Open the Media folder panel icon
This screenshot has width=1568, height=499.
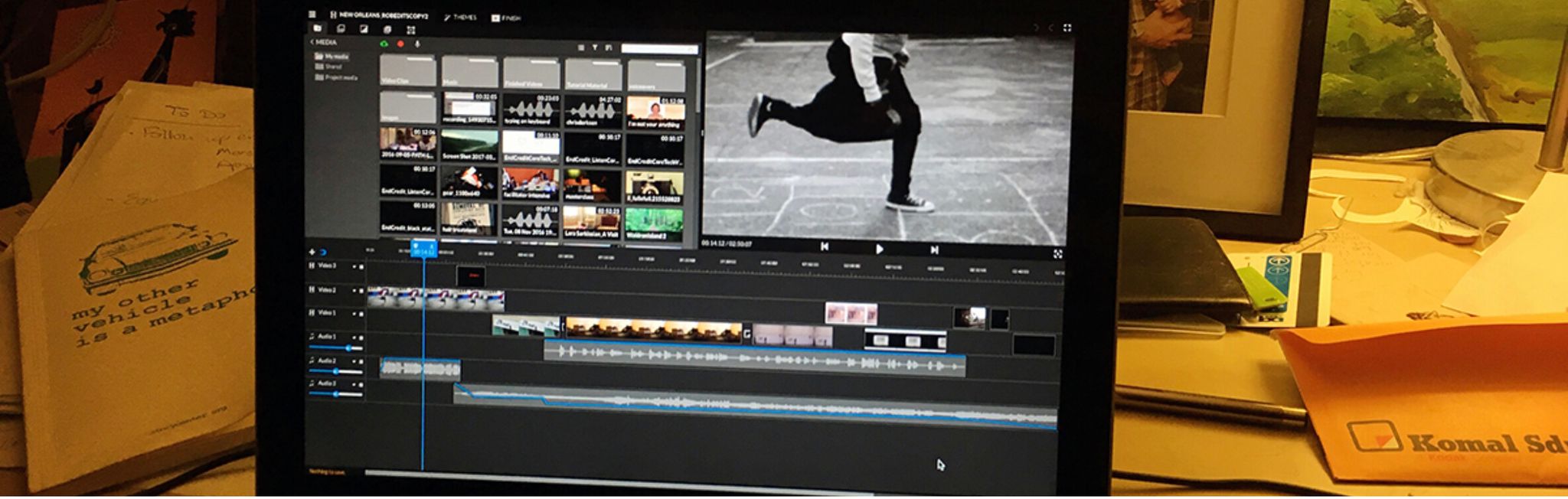tap(318, 29)
